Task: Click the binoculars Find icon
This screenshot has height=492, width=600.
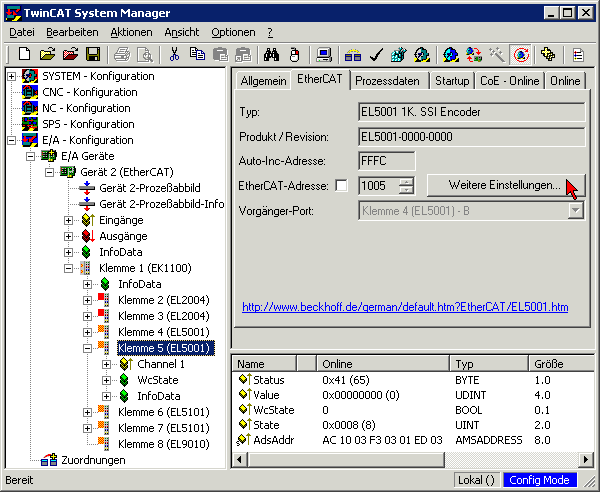Action: (x=271, y=54)
